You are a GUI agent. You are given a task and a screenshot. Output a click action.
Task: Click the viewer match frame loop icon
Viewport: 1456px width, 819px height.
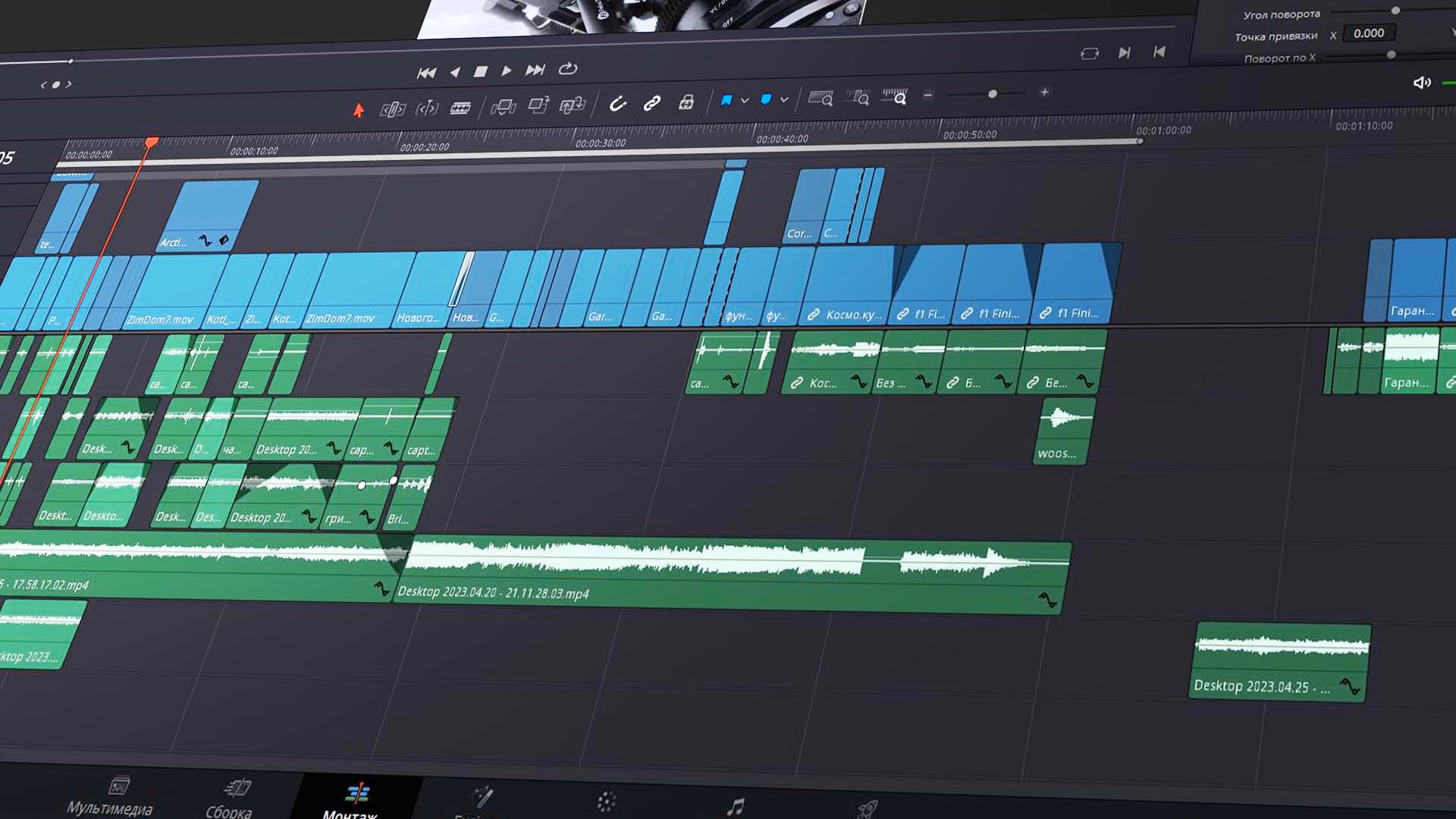click(x=1090, y=54)
